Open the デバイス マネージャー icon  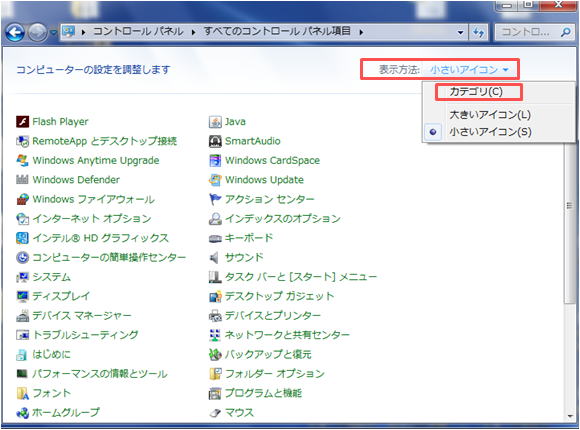(22, 315)
